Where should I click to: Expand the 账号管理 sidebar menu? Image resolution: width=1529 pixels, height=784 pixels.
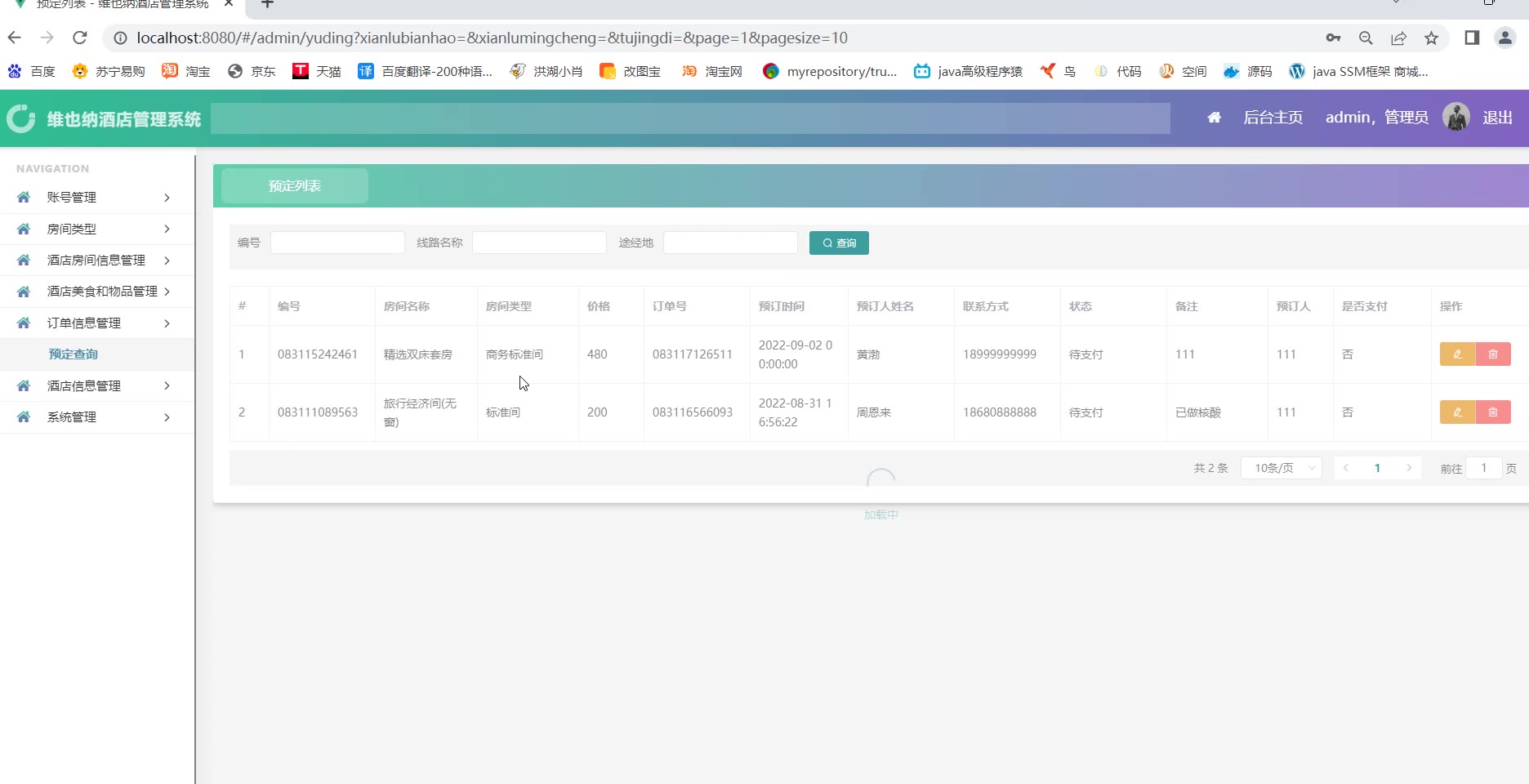(x=96, y=198)
